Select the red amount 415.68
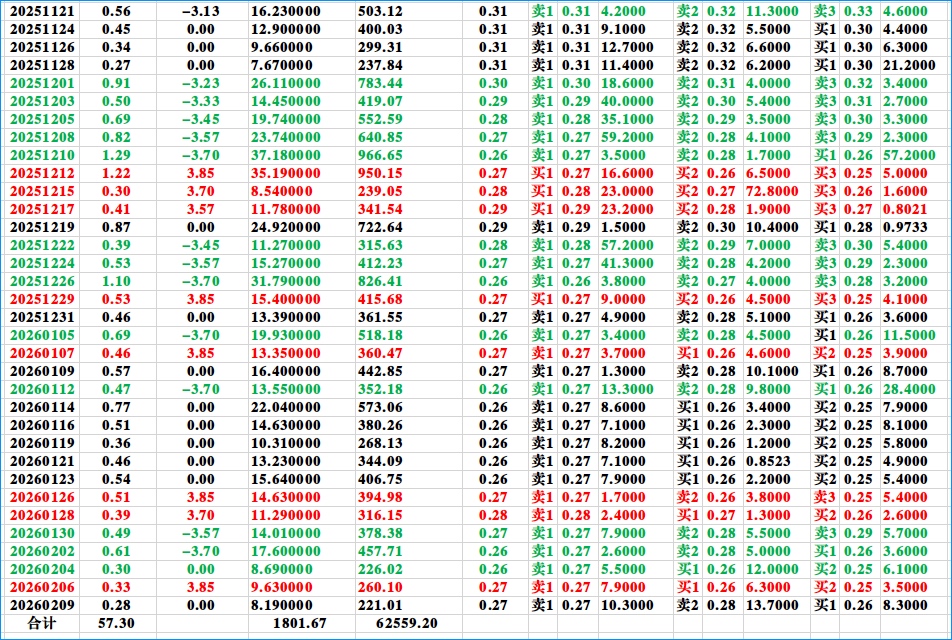The height and width of the screenshot is (640, 952). point(380,299)
